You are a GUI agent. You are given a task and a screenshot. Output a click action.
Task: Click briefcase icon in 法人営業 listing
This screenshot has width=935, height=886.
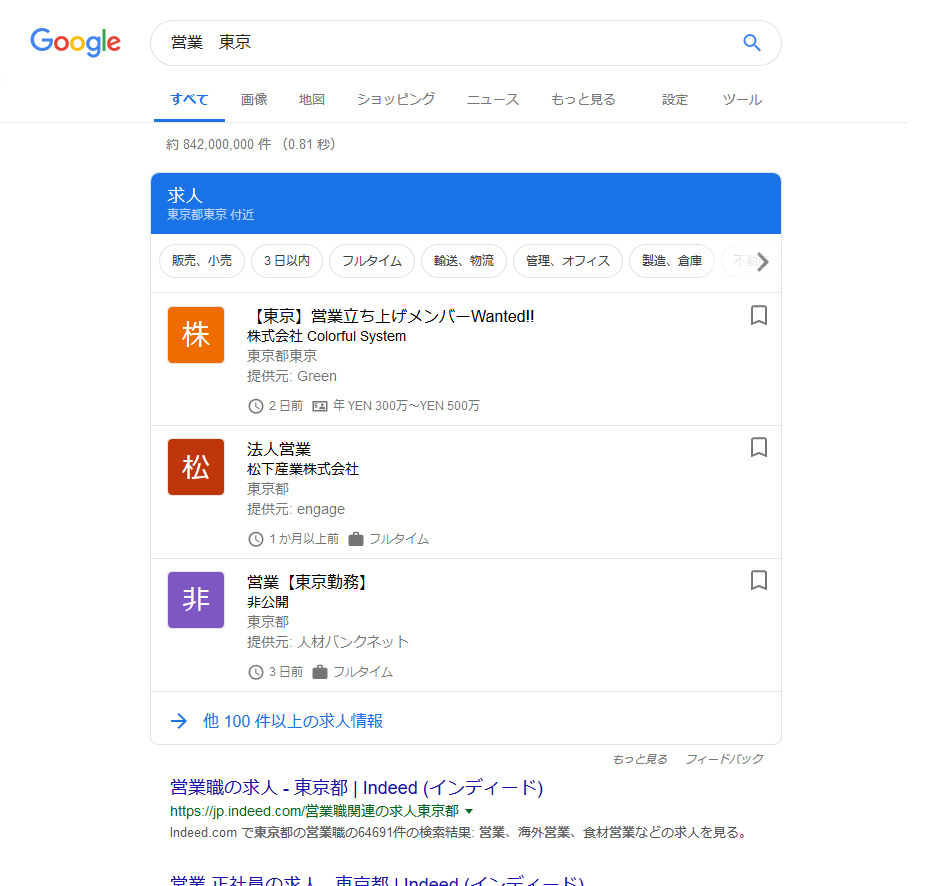pyautogui.click(x=356, y=540)
